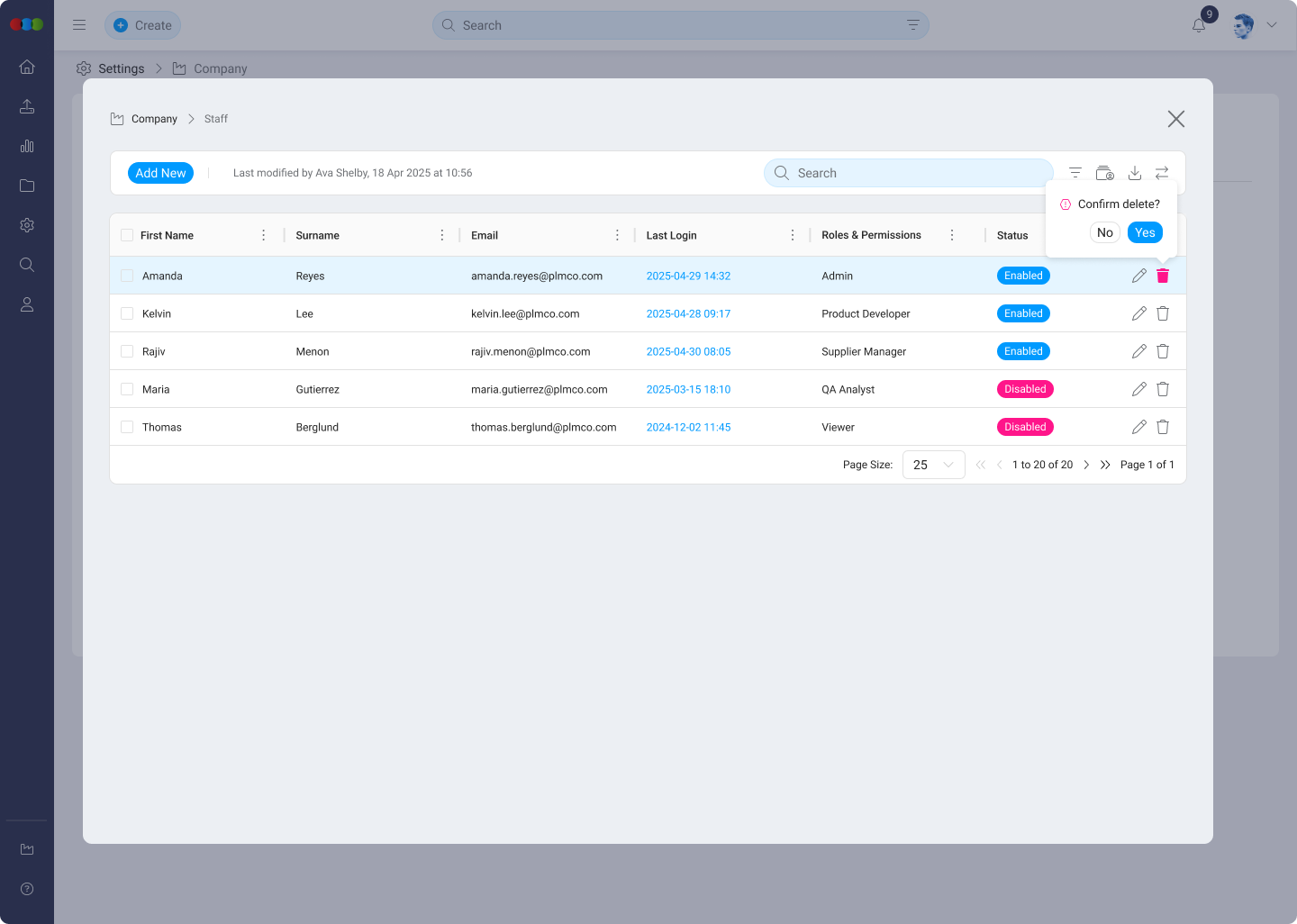Navigate to Settings in page breadcrumb
The image size is (1297, 924).
pos(121,68)
